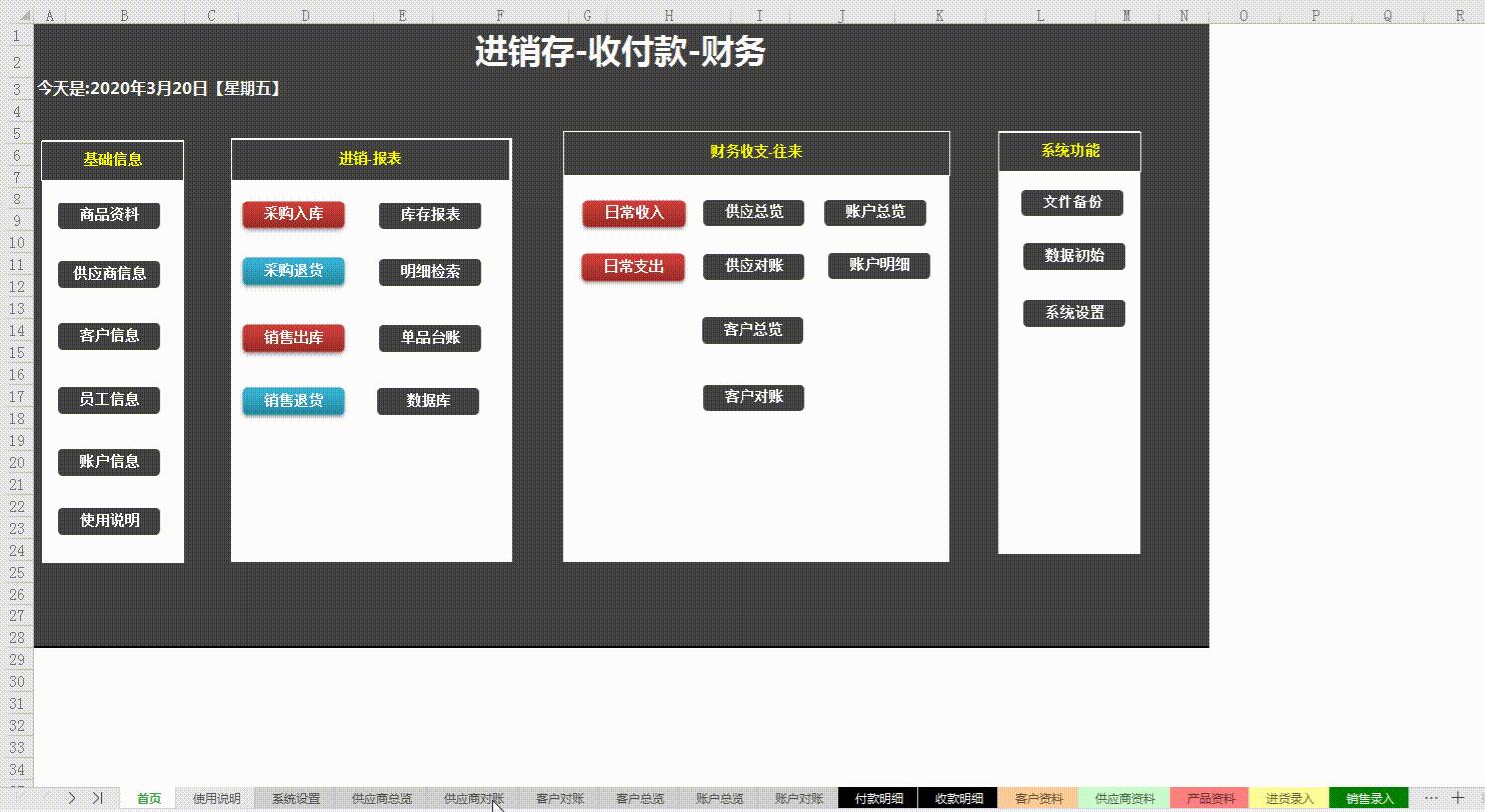The image size is (1485, 812).
Task: Launch 文件备份 in 系统功能 panel
Action: pos(1072,203)
